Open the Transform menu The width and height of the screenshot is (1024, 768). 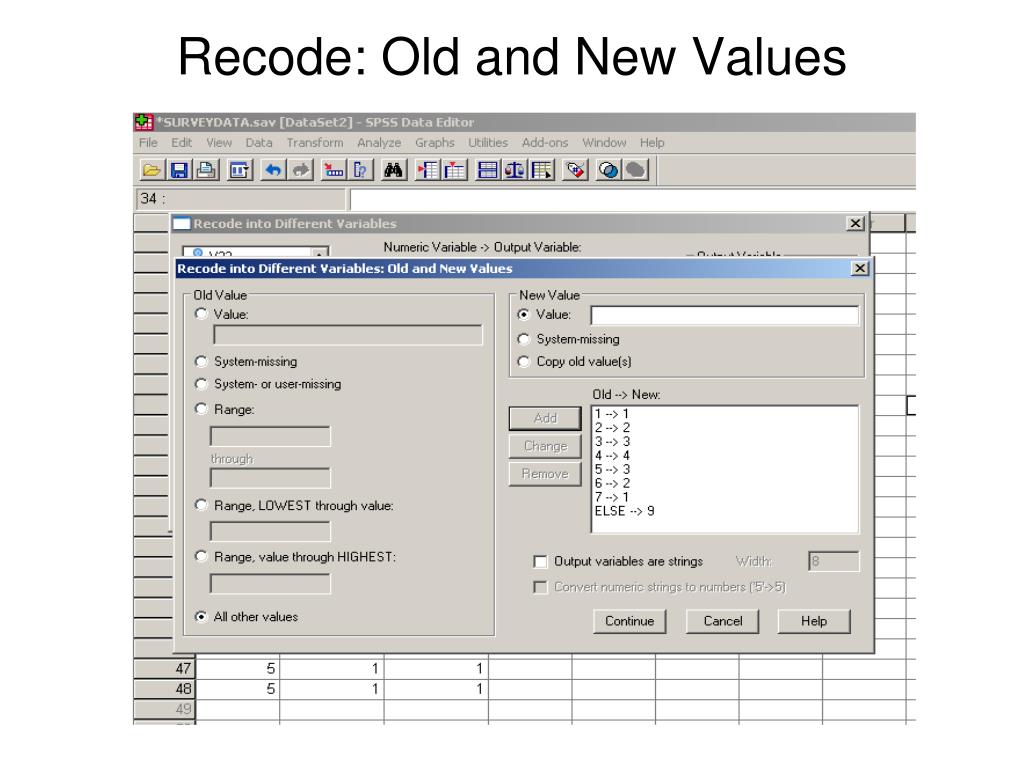pos(315,142)
